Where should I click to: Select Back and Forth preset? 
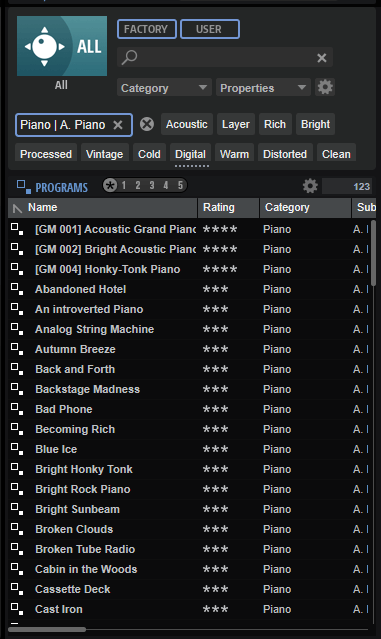[x=75, y=369]
